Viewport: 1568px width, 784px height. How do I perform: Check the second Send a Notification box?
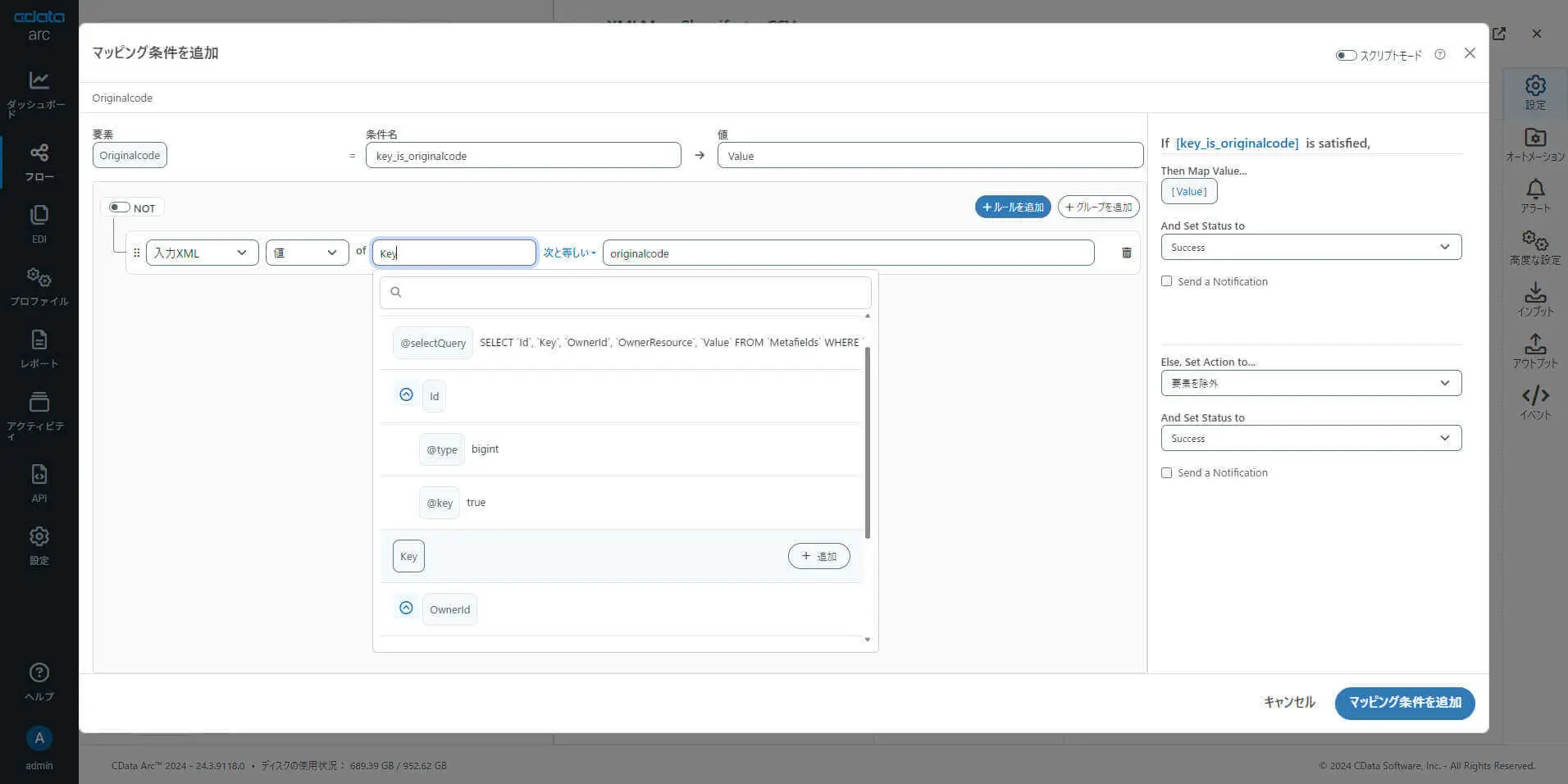click(x=1166, y=472)
